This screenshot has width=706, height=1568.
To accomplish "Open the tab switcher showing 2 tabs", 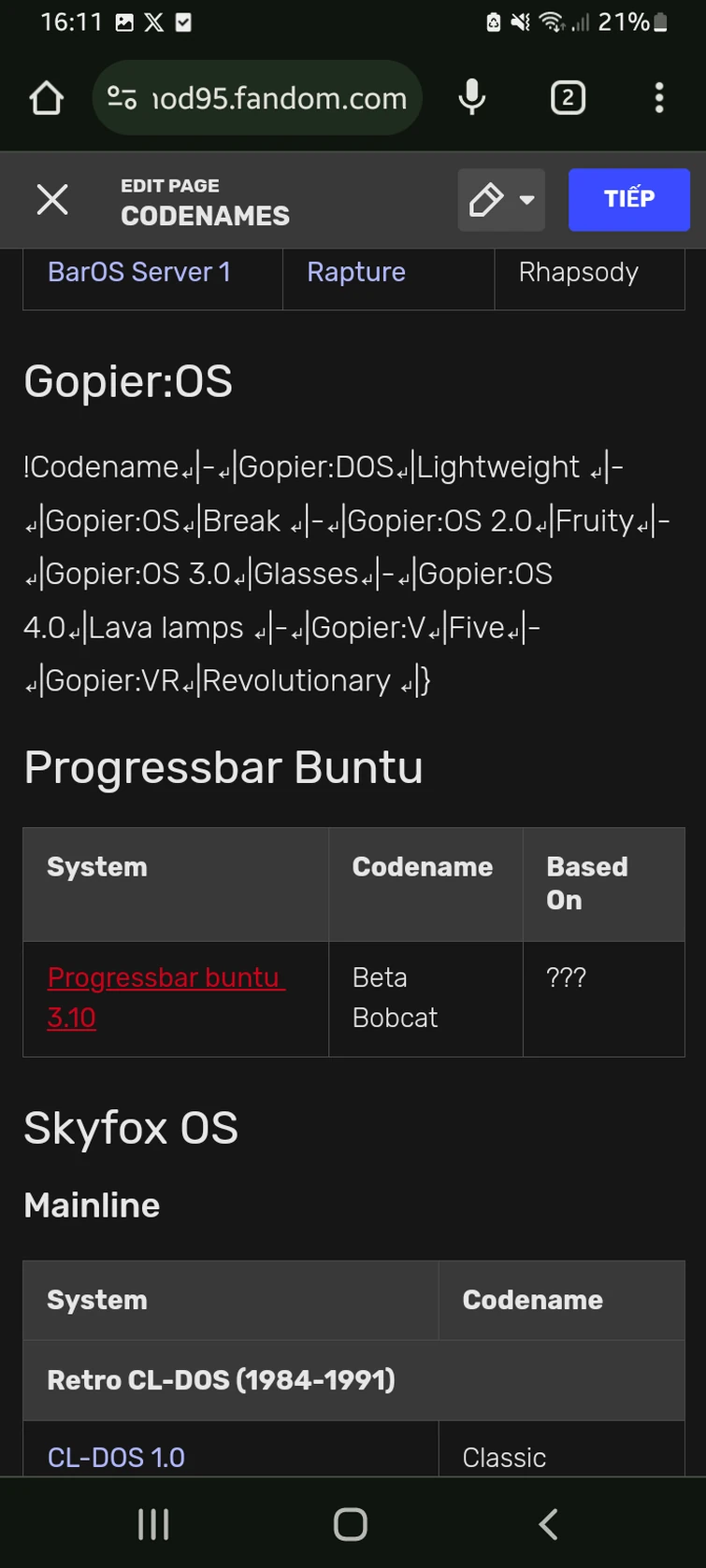I will (567, 97).
